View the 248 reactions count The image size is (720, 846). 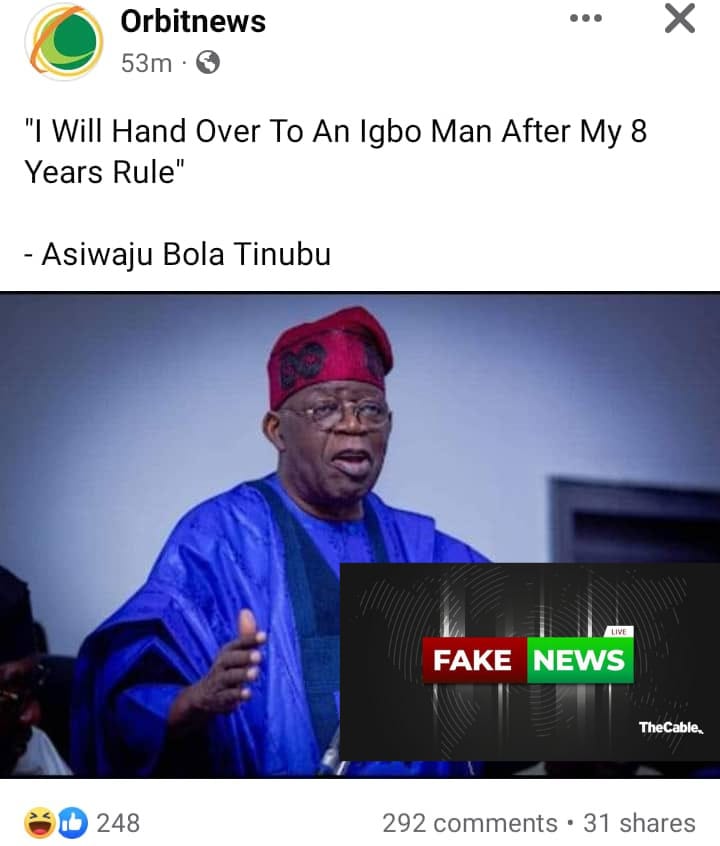click(x=118, y=823)
